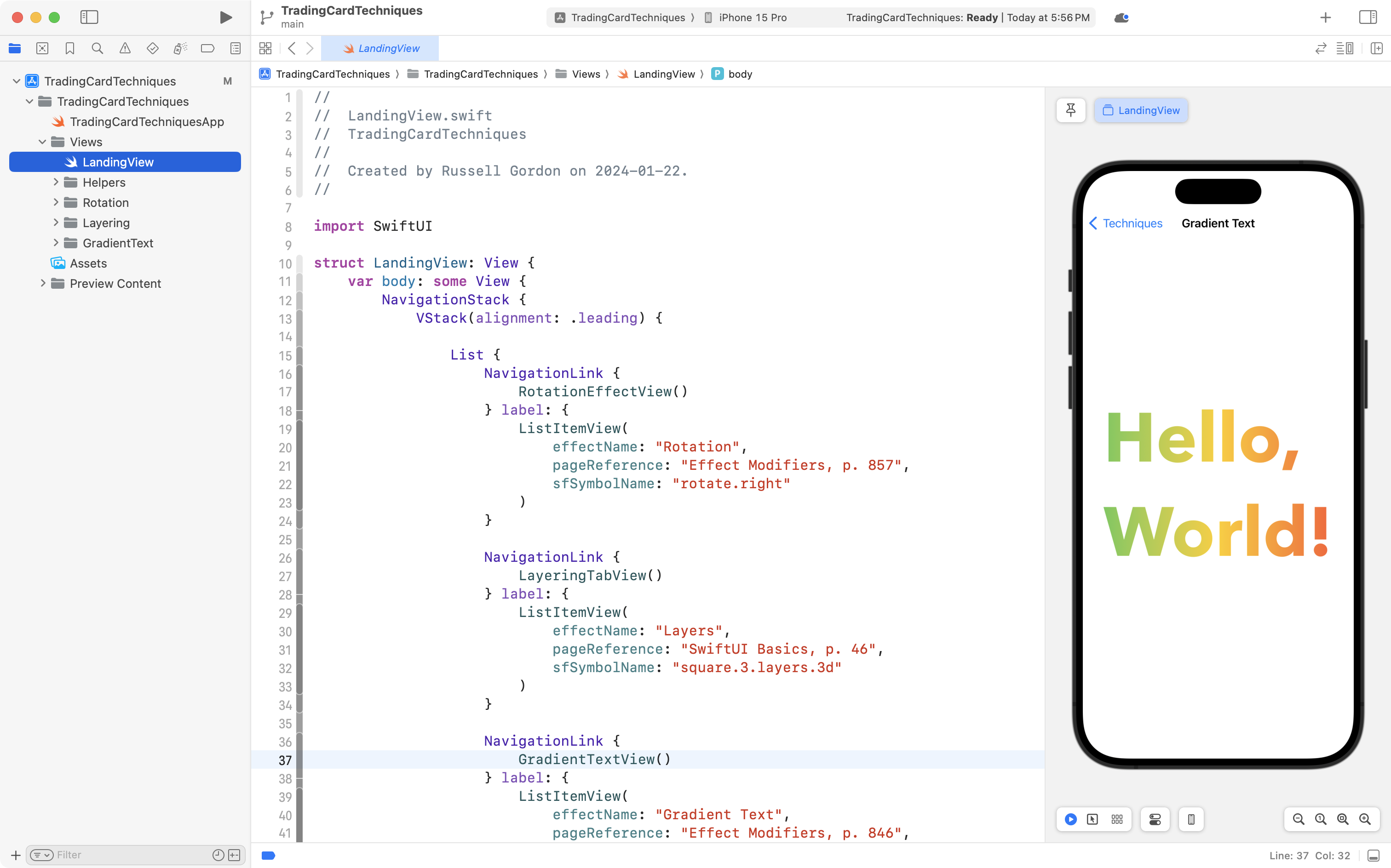Expand the GradientText group
This screenshot has width=1391, height=868.
tap(56, 243)
